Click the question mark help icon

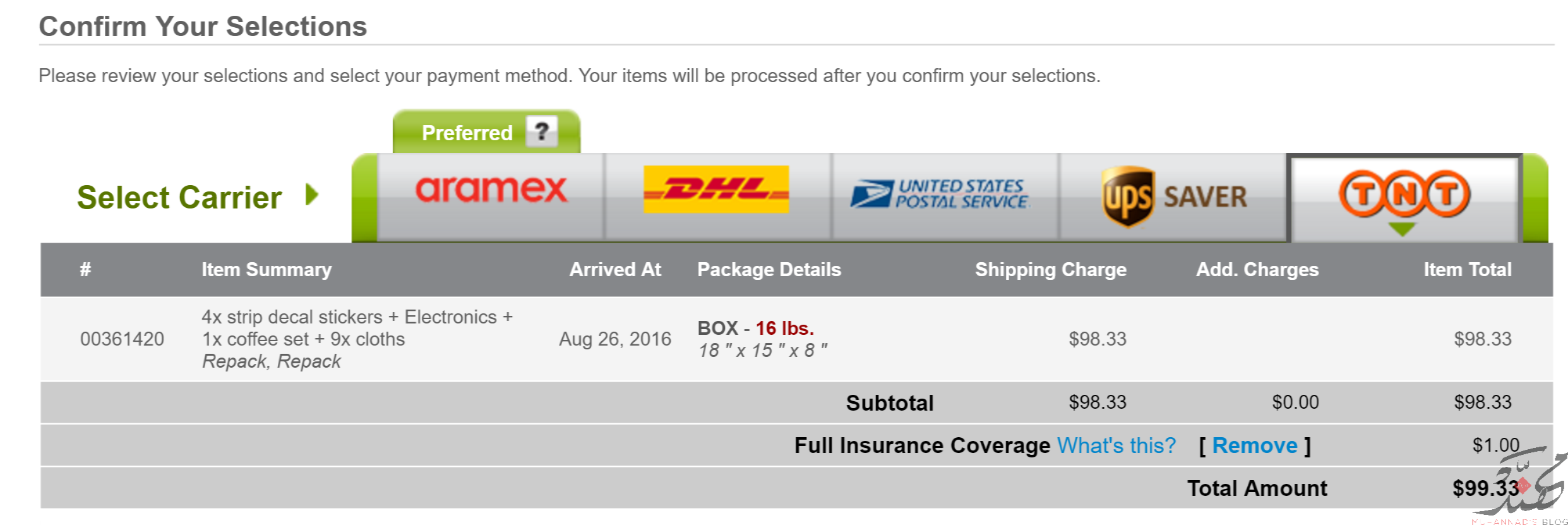click(542, 132)
